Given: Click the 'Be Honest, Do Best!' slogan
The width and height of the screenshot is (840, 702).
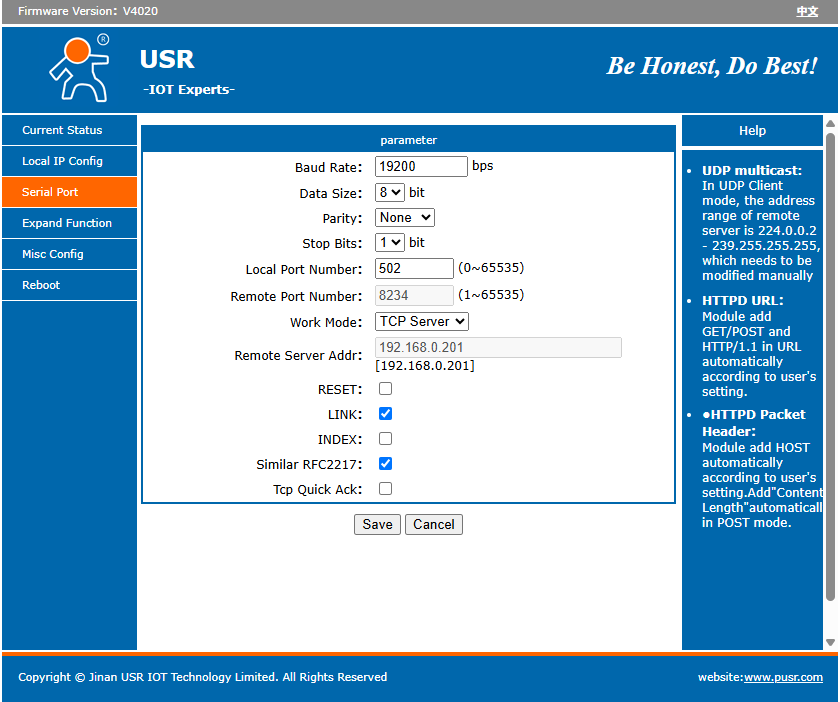Looking at the screenshot, I should click(711, 66).
